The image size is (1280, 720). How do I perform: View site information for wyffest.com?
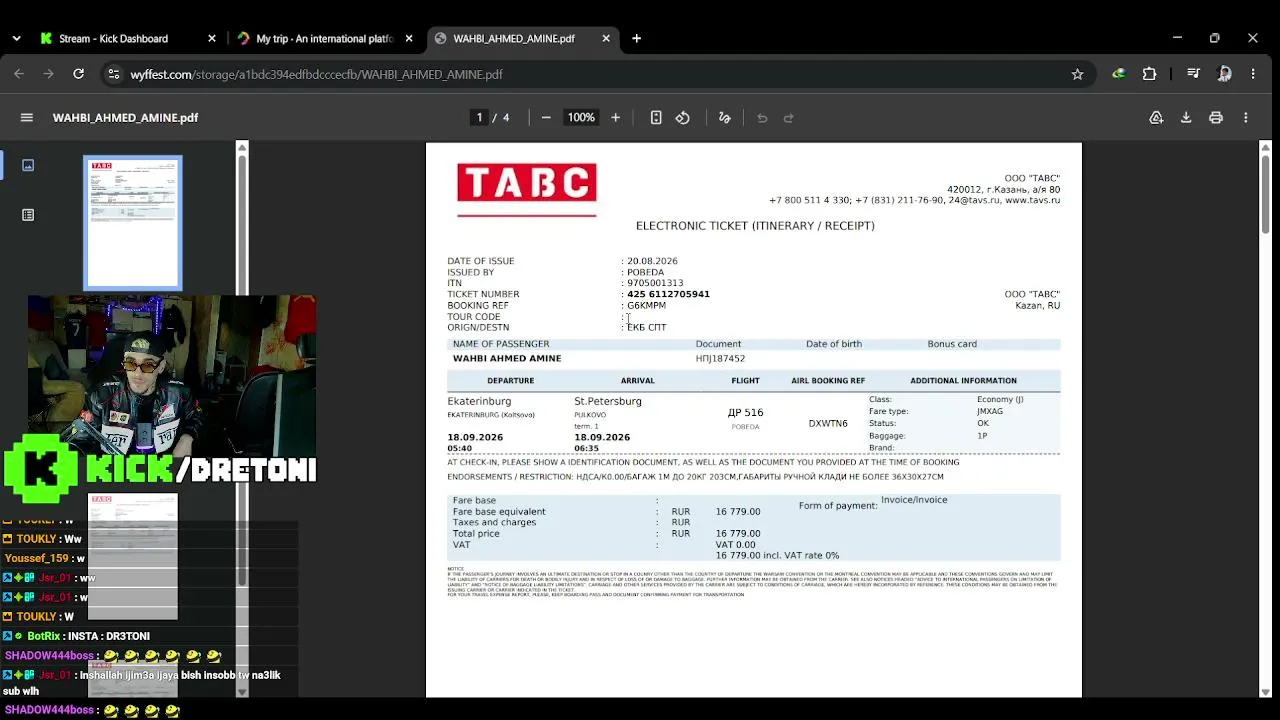114,74
